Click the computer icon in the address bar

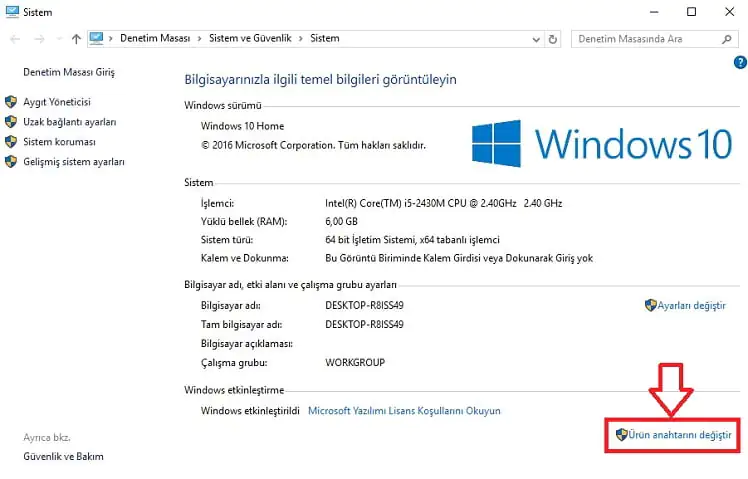[97, 39]
